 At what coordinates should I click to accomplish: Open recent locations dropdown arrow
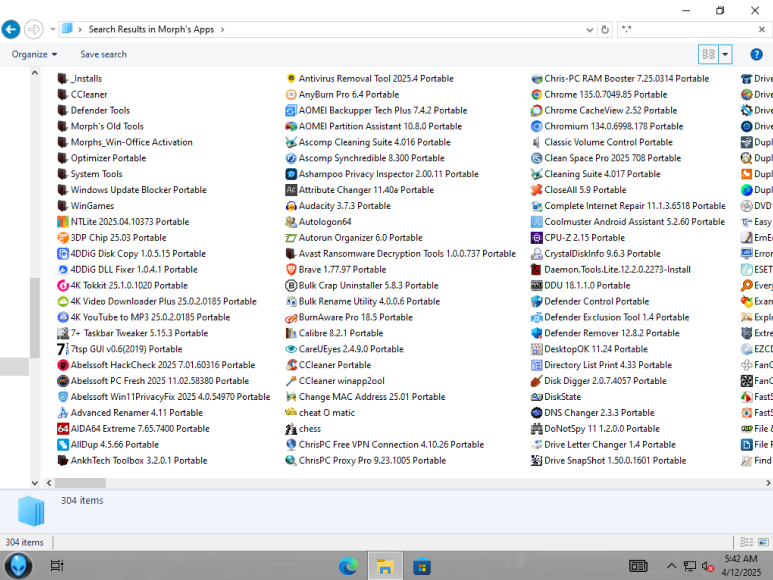(52, 29)
